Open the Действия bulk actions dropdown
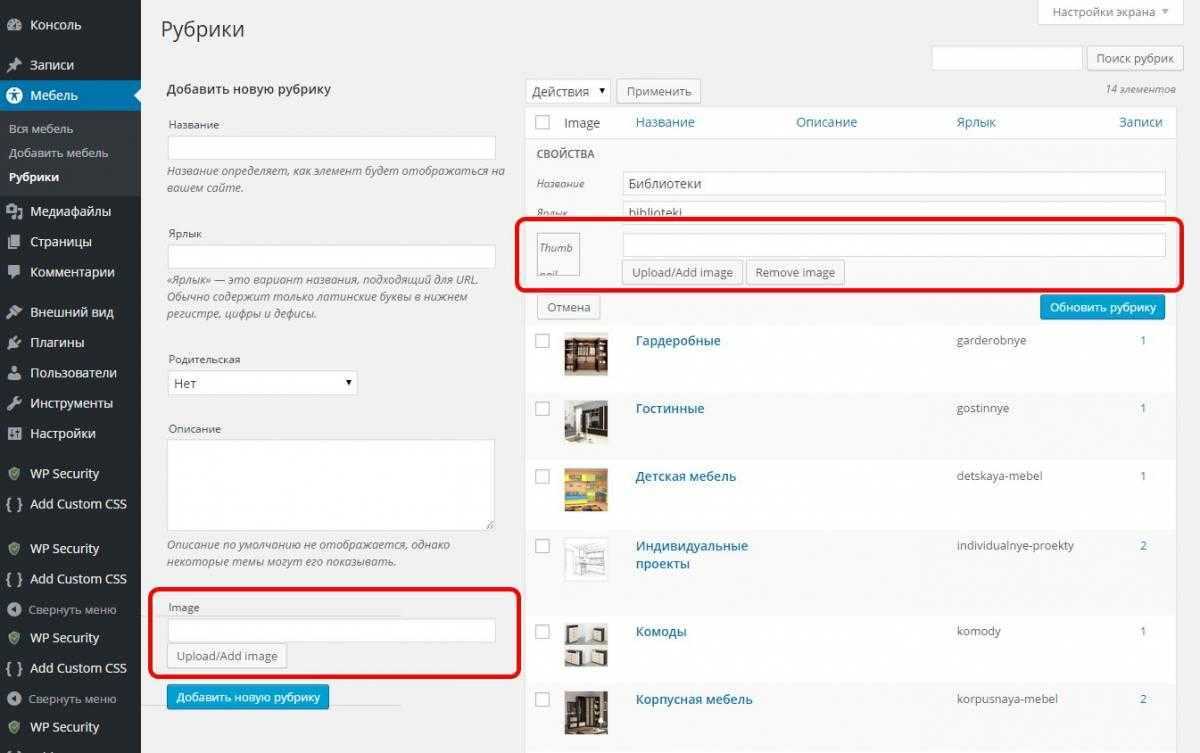The height and width of the screenshot is (753, 1200). (x=567, y=91)
